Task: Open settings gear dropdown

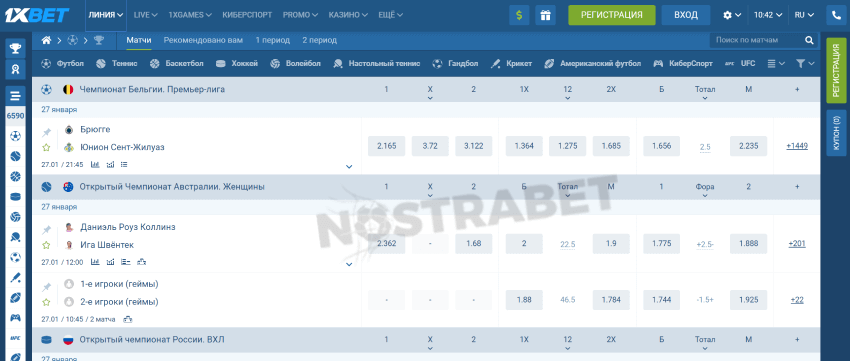Action: pyautogui.click(x=732, y=15)
